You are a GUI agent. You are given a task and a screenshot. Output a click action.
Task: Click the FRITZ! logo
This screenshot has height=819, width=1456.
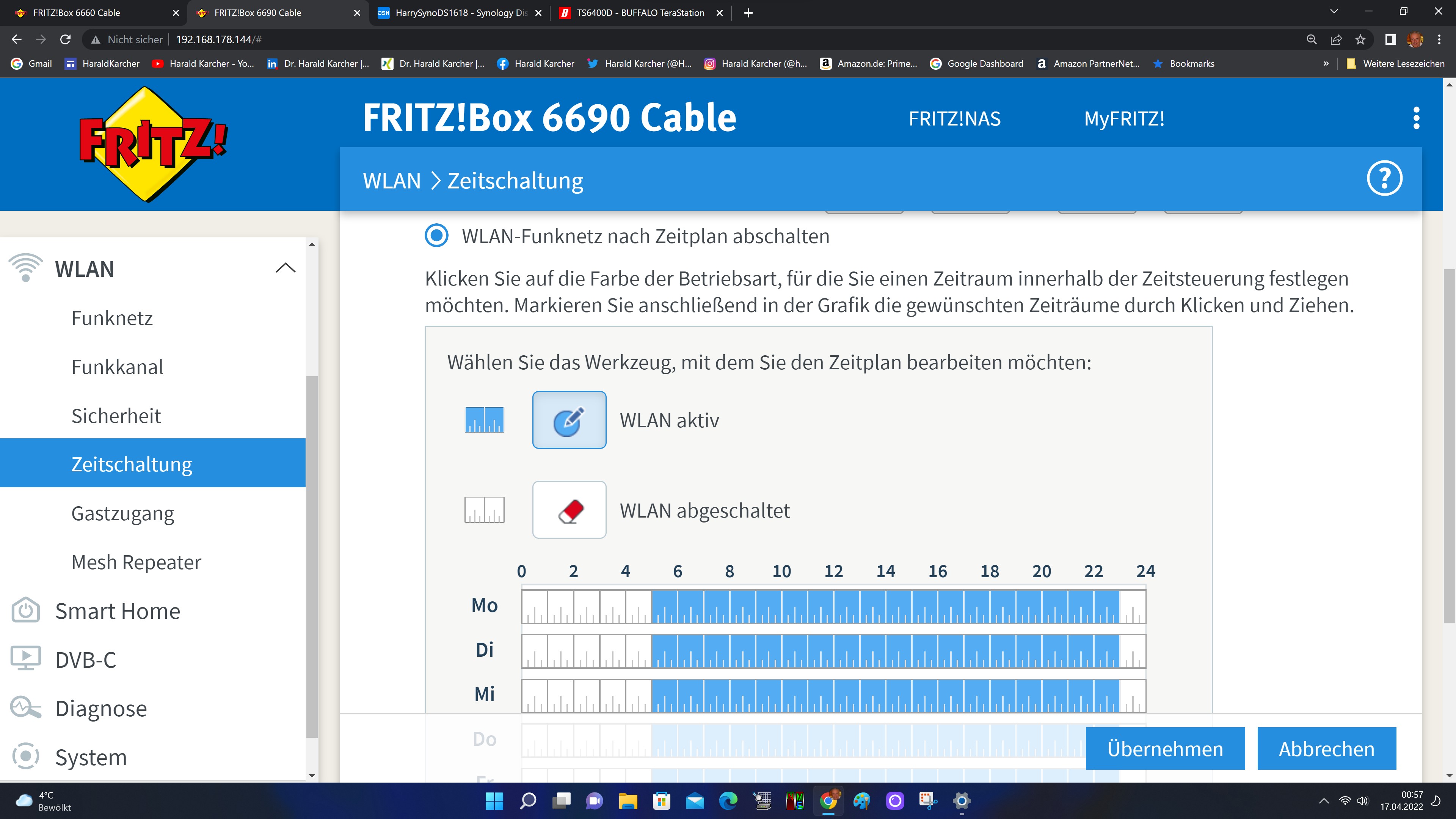[152, 144]
